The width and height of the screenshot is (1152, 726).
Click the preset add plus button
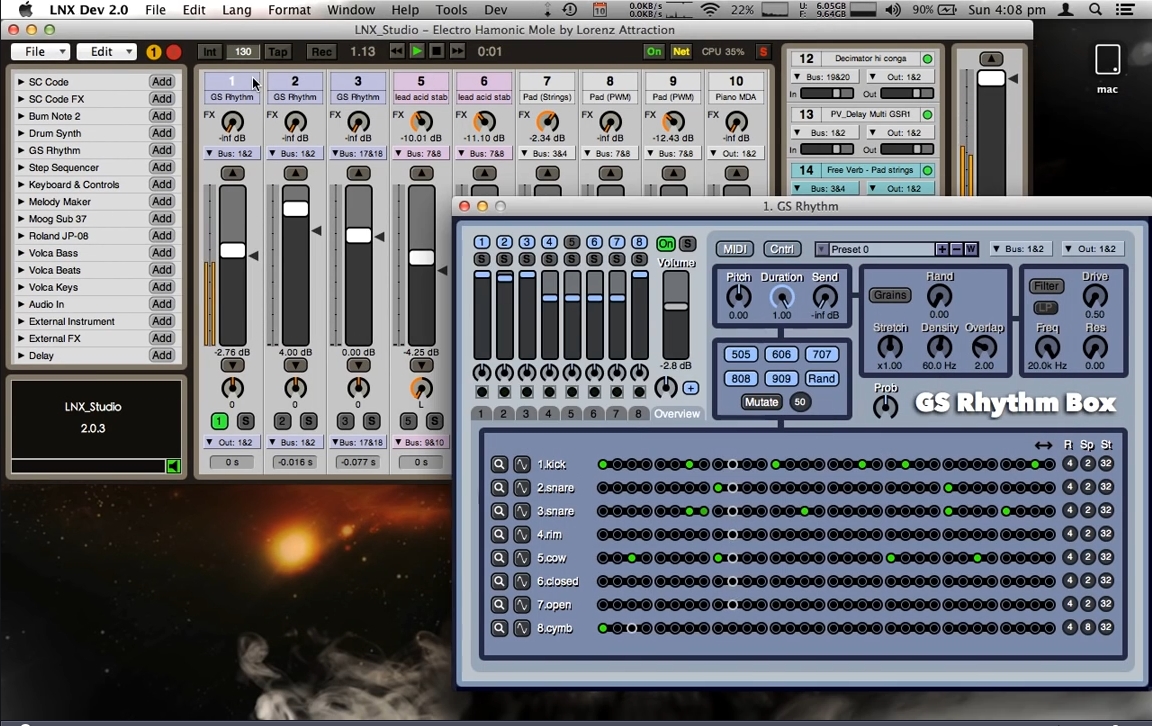click(x=942, y=249)
